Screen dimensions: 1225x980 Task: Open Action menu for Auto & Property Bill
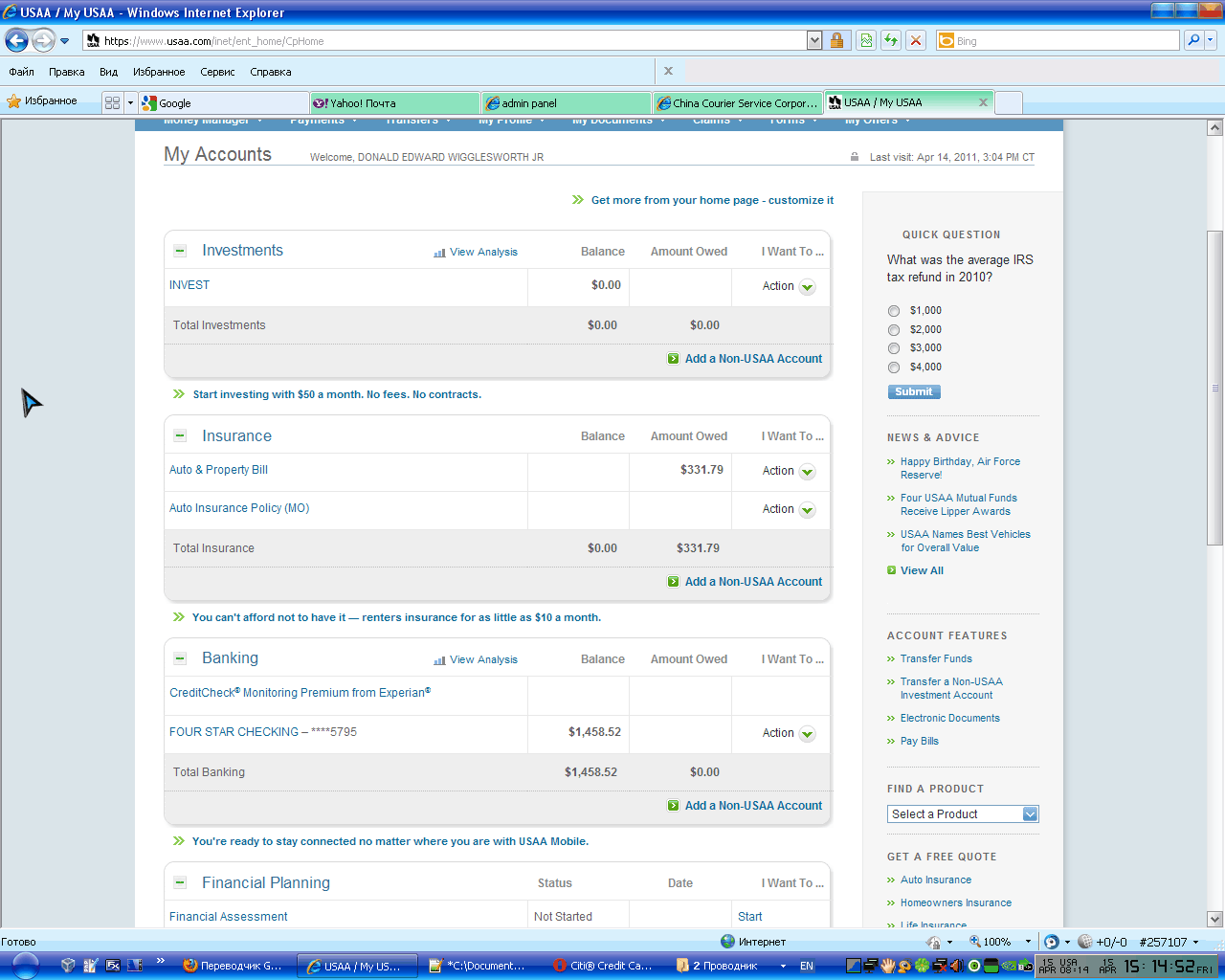click(789, 471)
